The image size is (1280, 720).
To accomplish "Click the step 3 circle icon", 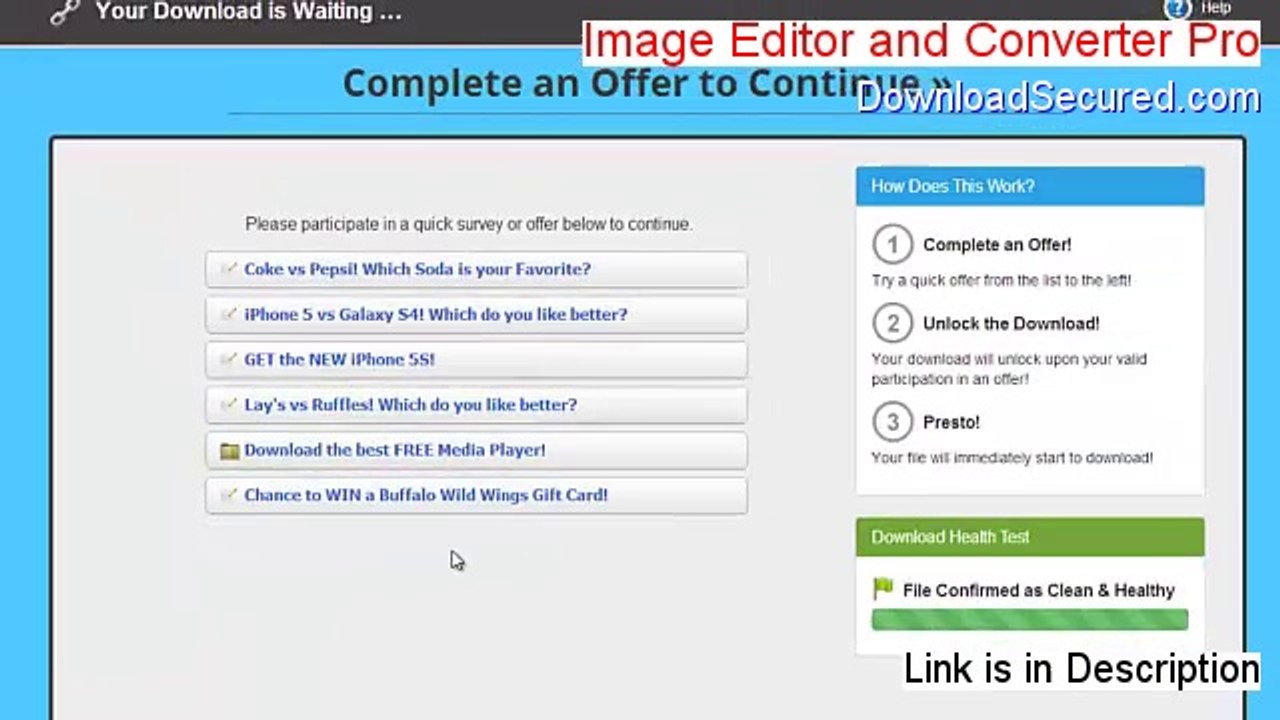I will [892, 422].
